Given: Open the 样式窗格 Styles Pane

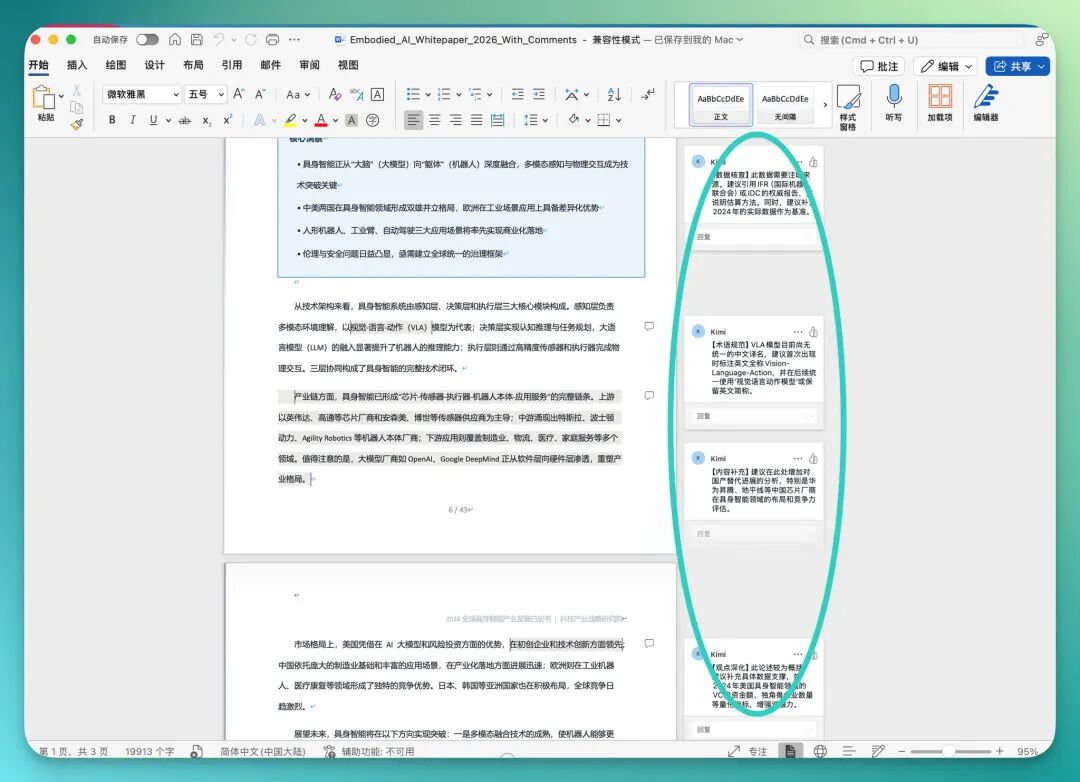Looking at the screenshot, I should 848,107.
